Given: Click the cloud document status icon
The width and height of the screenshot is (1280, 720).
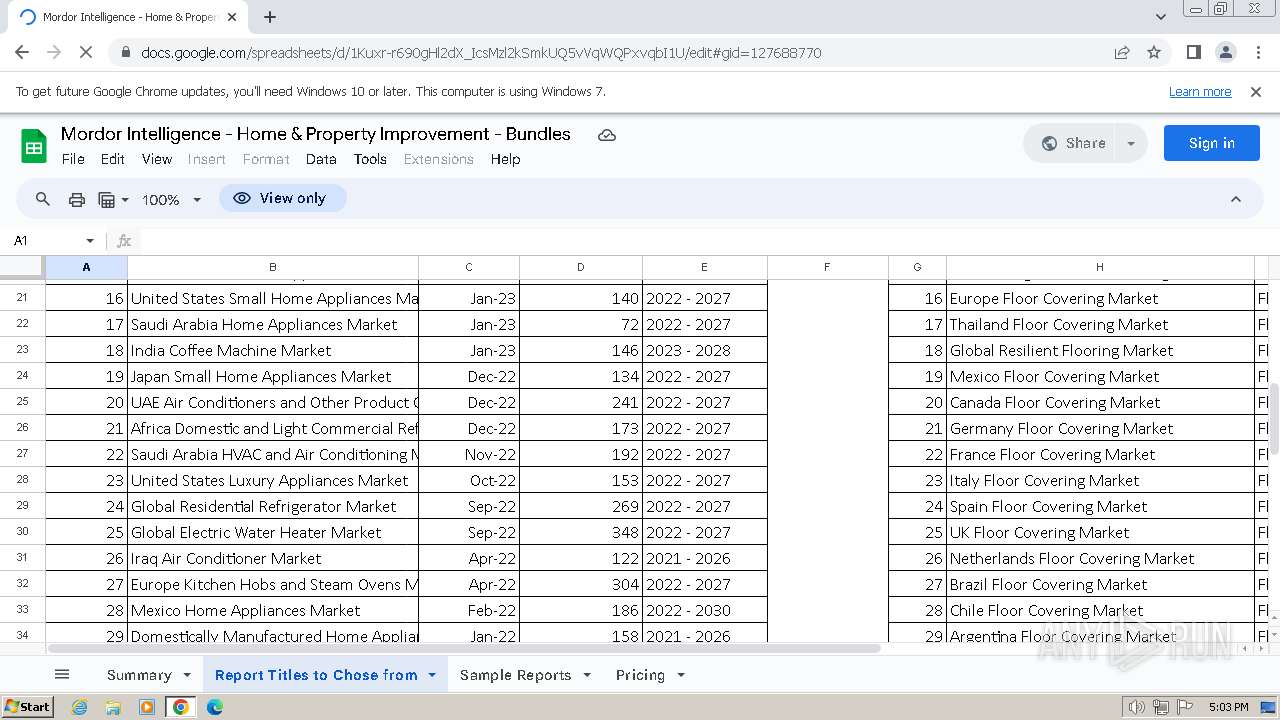Looking at the screenshot, I should point(607,135).
